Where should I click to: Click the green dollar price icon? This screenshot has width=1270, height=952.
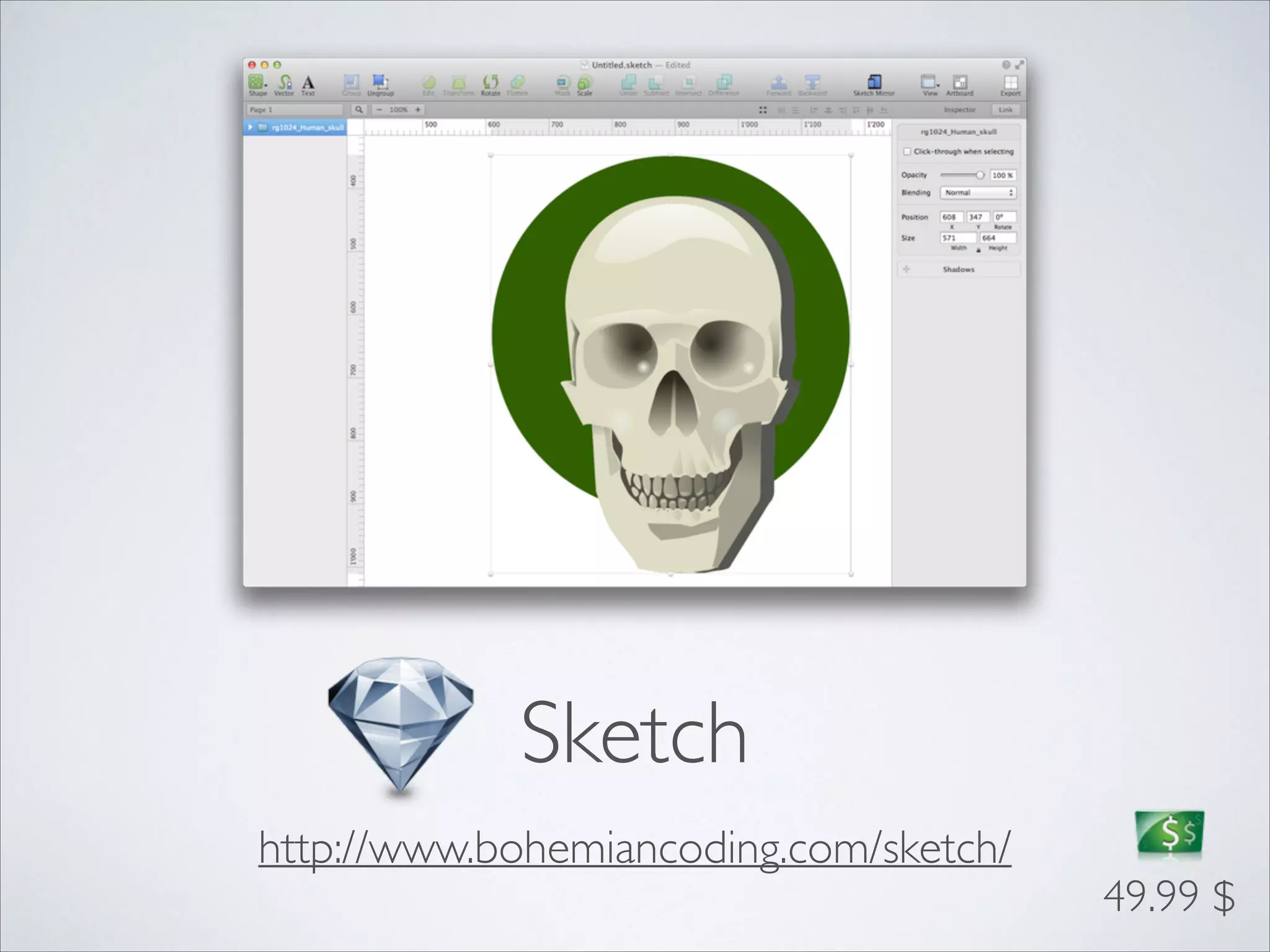[x=1170, y=832]
